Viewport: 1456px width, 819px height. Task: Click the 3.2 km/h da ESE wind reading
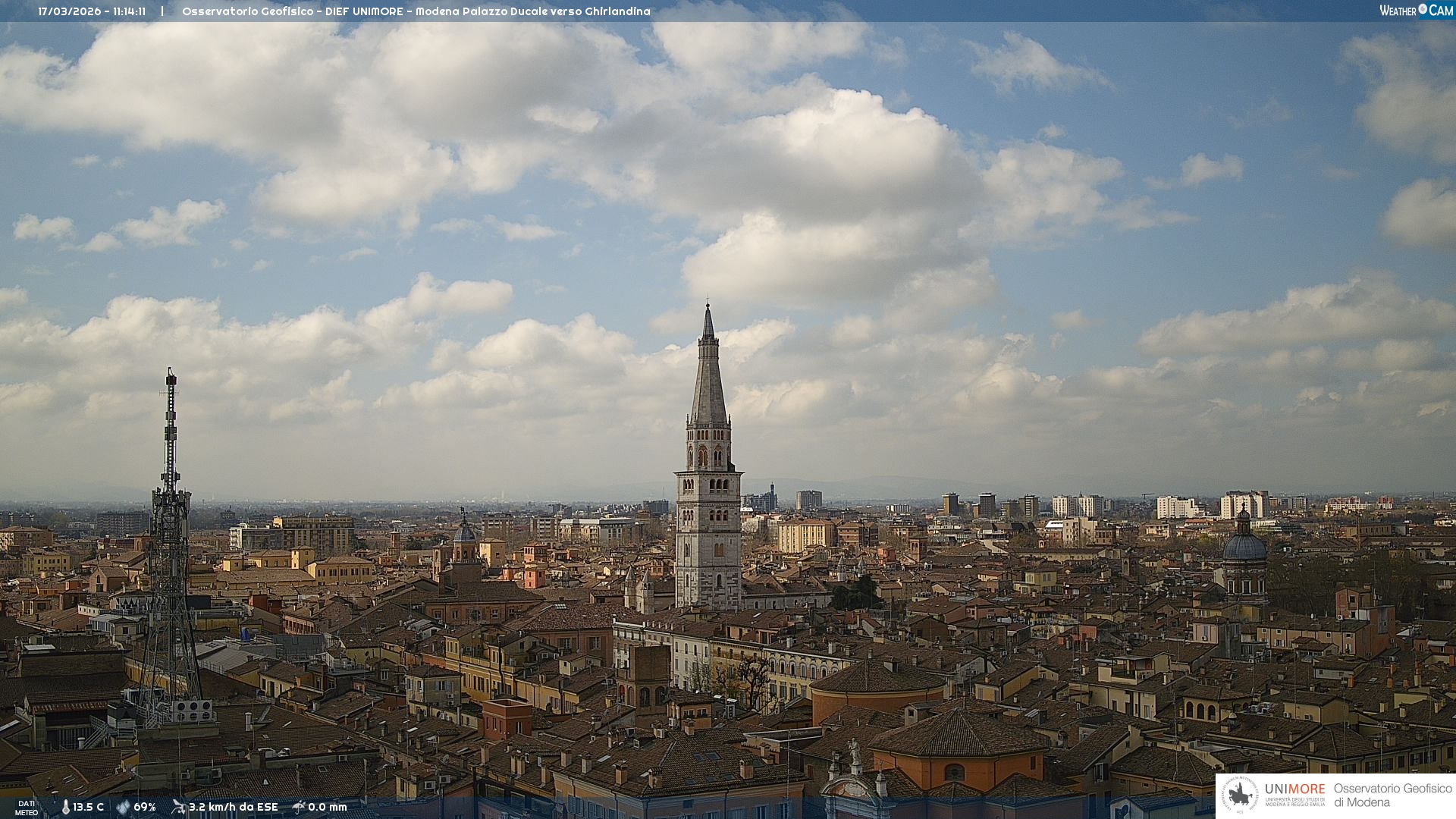coord(233,807)
